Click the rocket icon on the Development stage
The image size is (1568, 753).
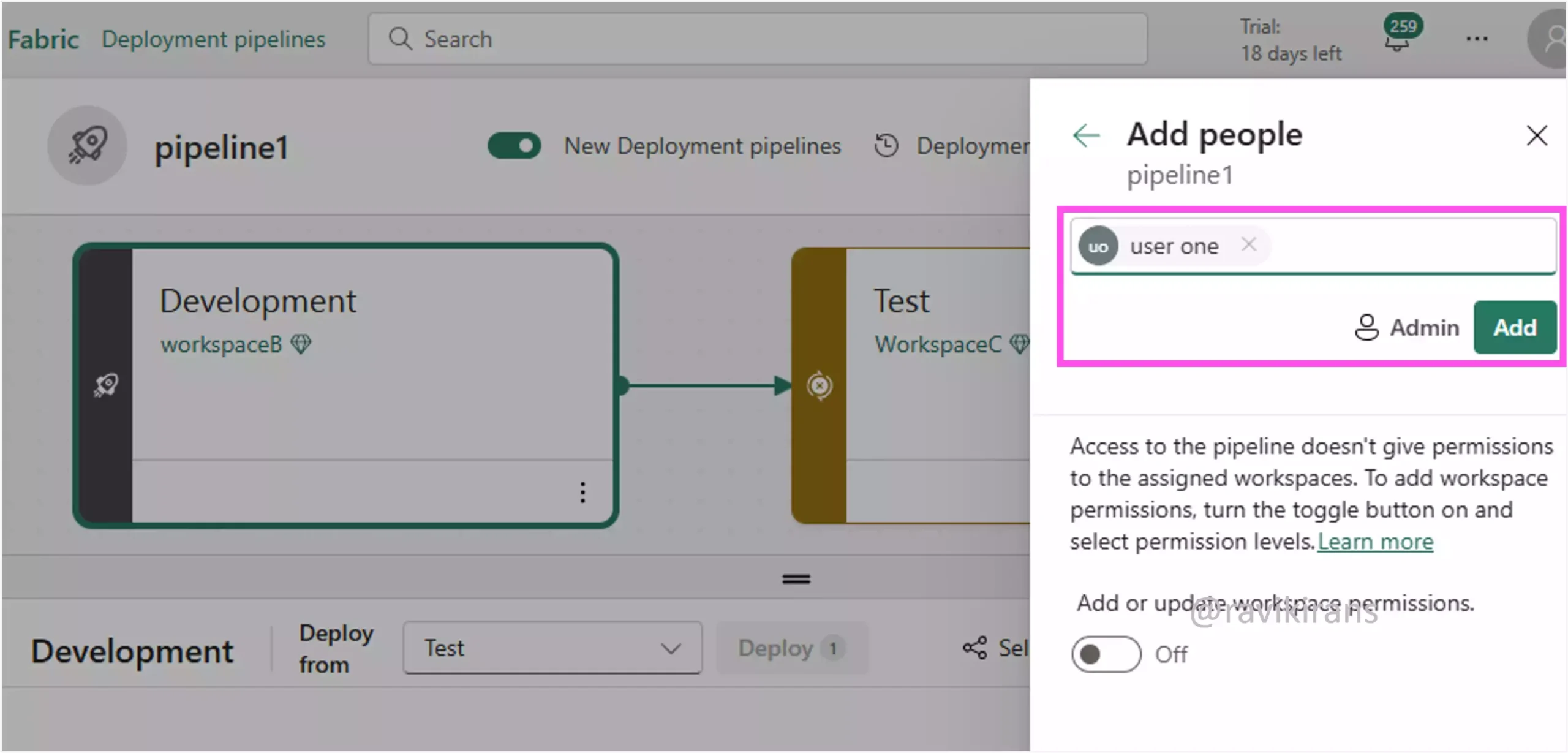[106, 385]
